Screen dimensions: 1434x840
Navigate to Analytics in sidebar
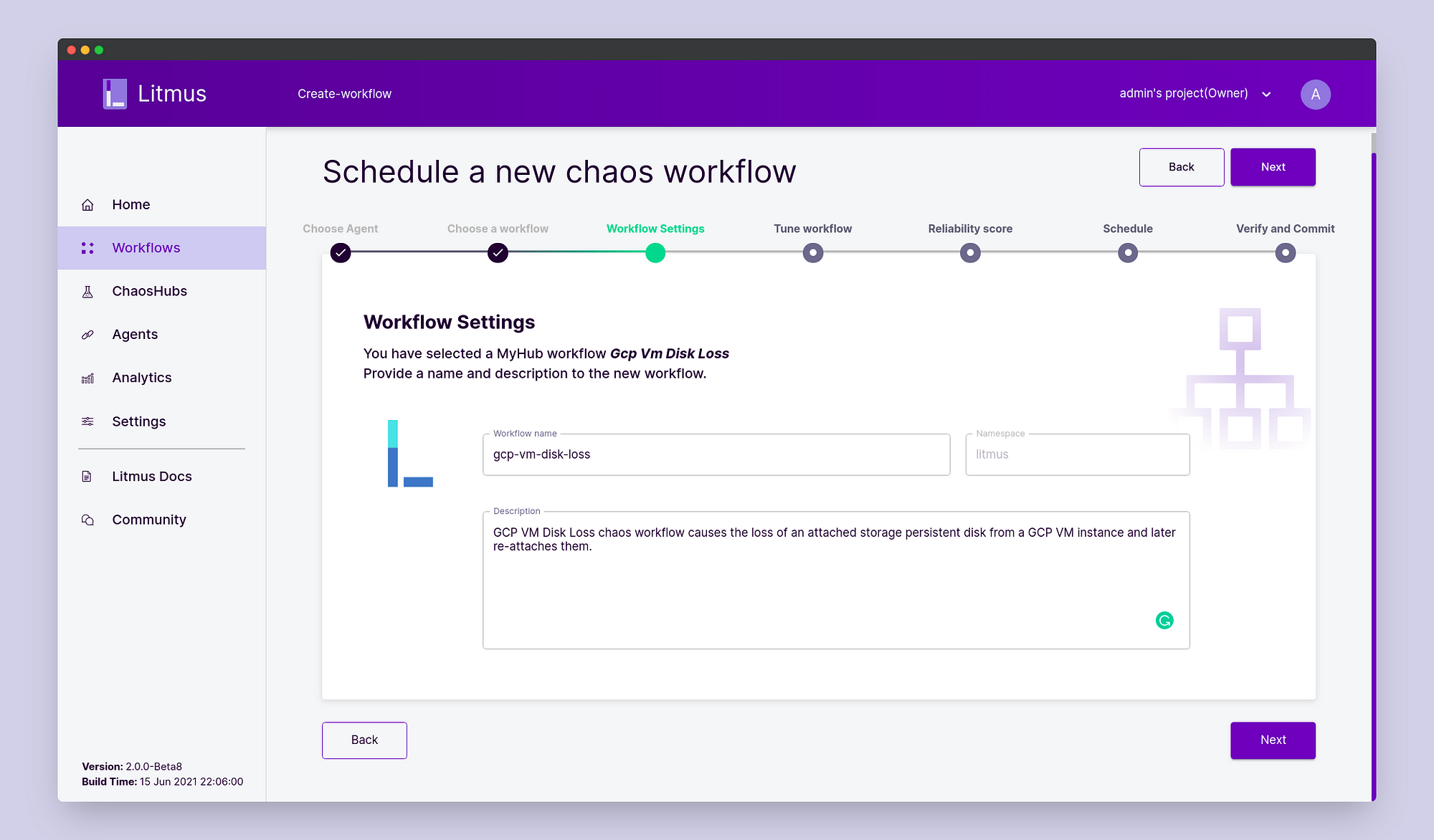click(x=161, y=378)
